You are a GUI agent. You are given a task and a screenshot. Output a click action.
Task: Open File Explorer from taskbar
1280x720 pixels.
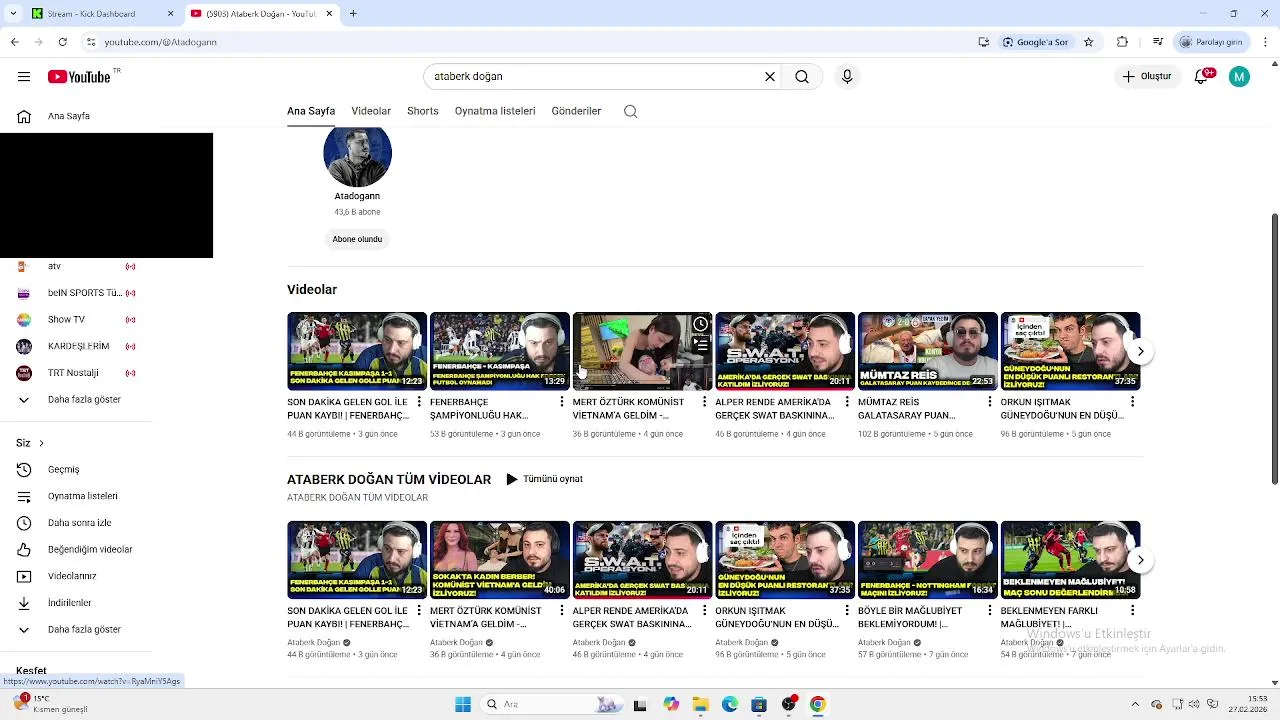[x=700, y=704]
